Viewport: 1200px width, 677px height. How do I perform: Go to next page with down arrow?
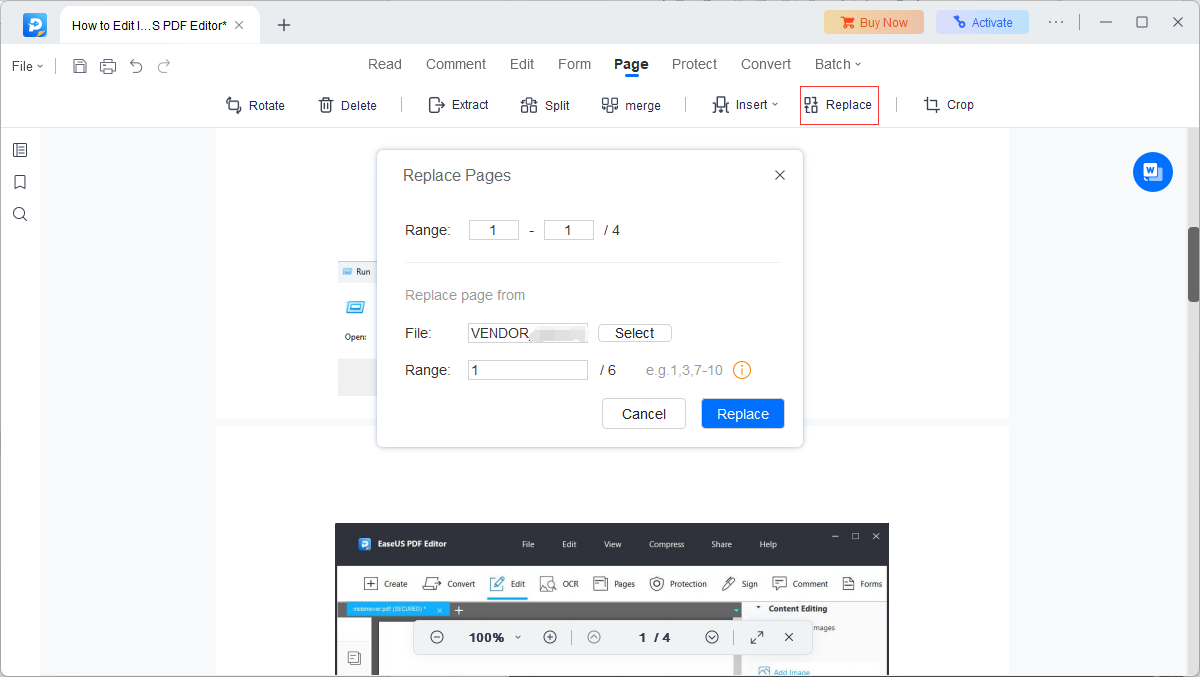pyautogui.click(x=712, y=637)
